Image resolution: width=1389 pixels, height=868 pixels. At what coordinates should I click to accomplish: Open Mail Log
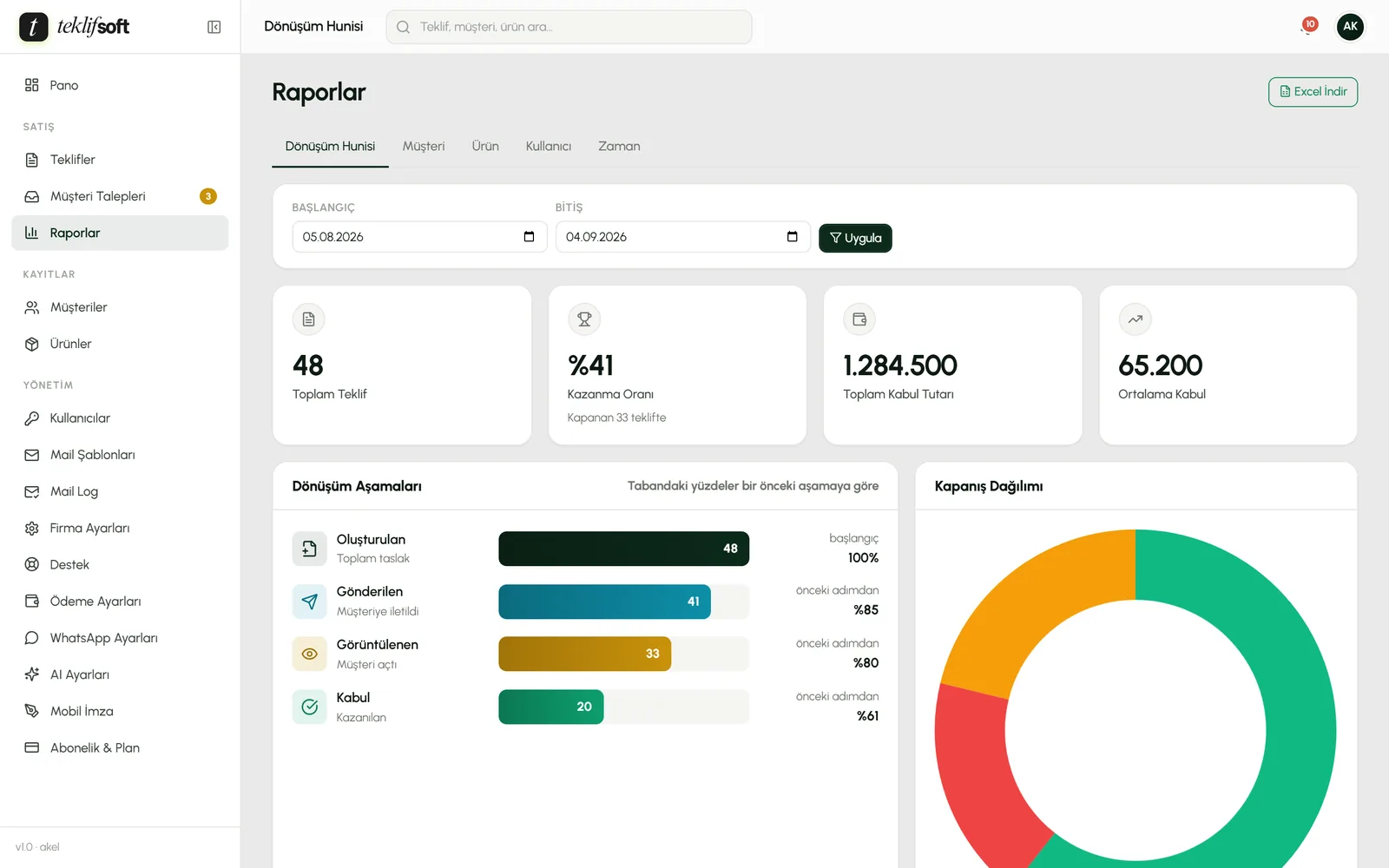120,491
